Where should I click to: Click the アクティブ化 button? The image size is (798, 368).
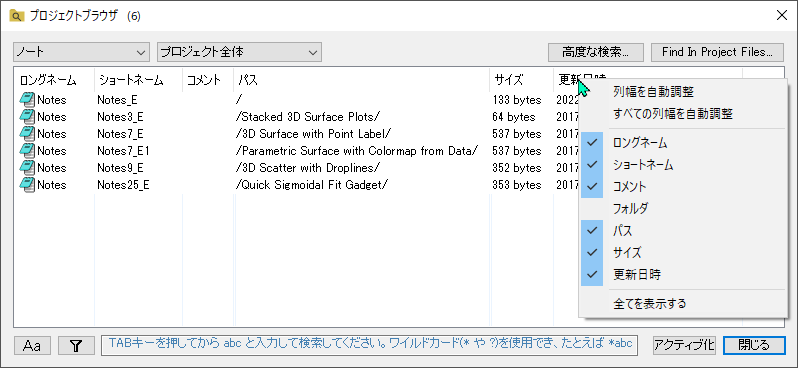[685, 346]
